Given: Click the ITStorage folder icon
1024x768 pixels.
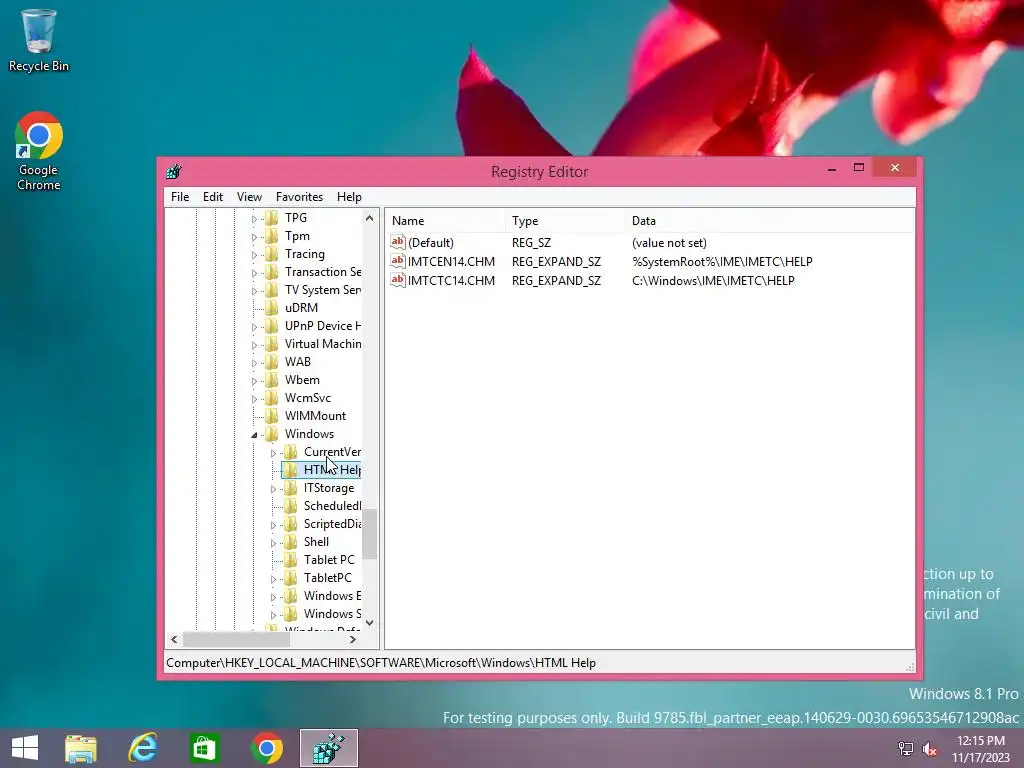Looking at the screenshot, I should 291,488.
